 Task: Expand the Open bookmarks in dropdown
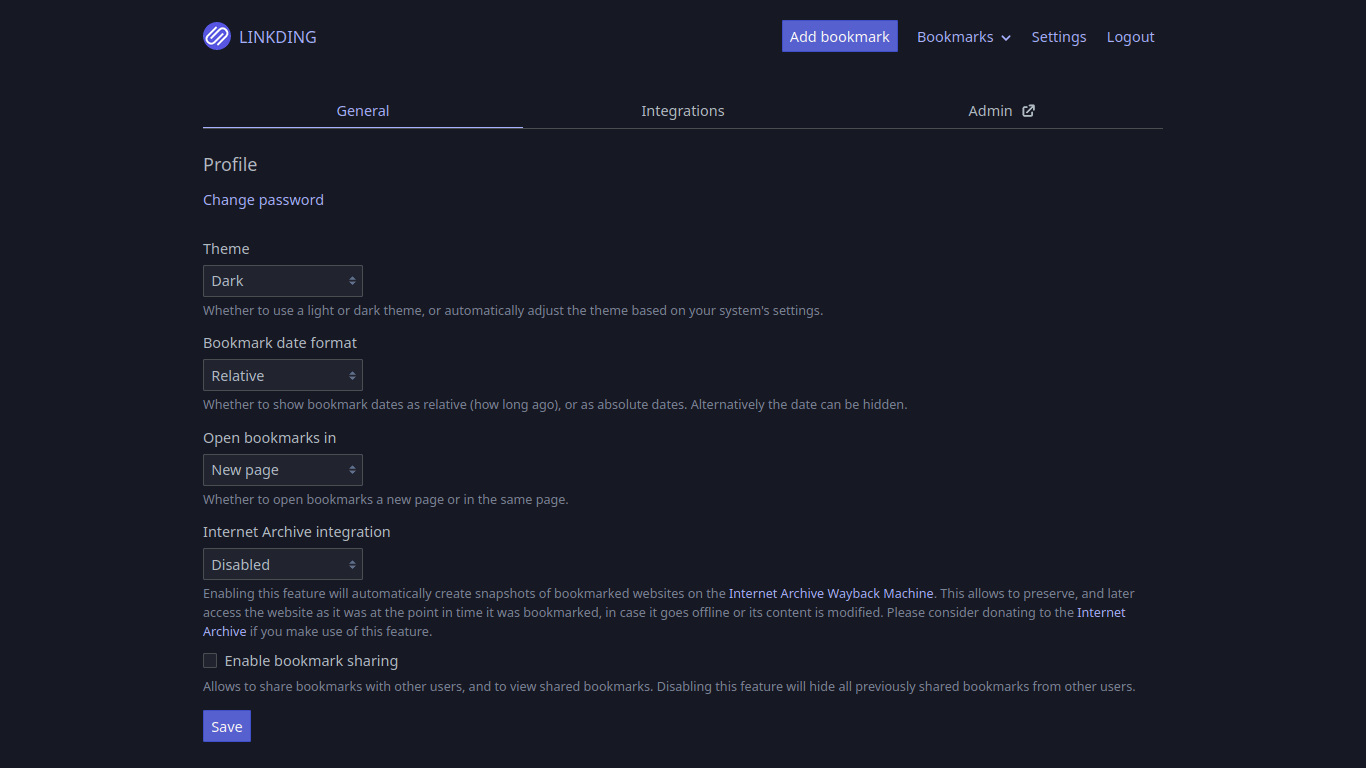283,470
